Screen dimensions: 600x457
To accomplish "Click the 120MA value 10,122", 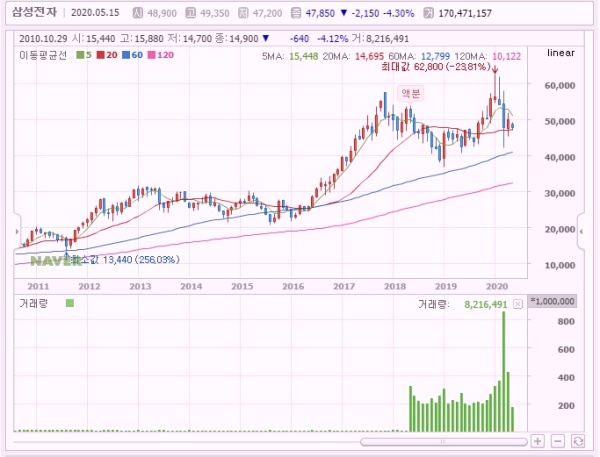I will (x=506, y=57).
